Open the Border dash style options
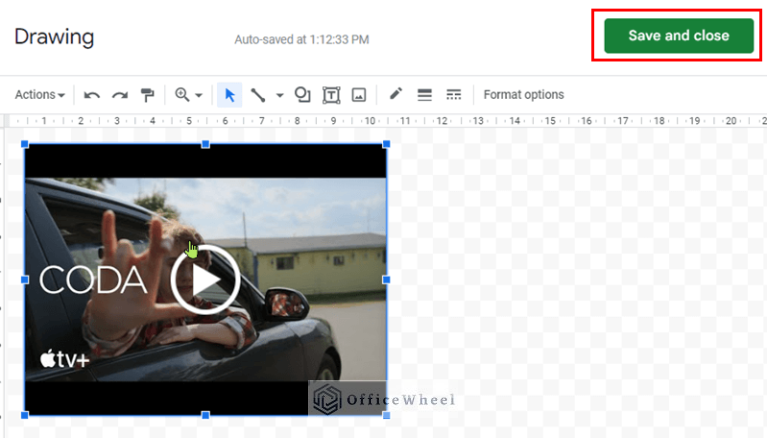 453,95
